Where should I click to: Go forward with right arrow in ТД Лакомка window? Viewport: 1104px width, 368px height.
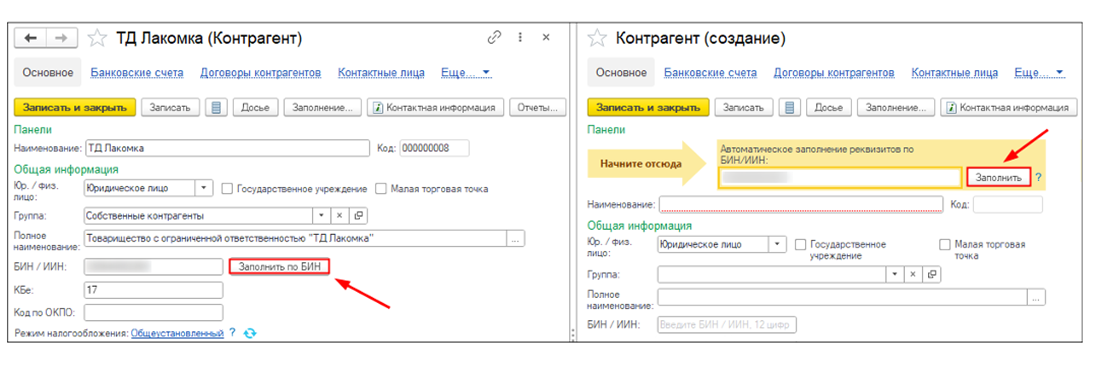pos(62,38)
